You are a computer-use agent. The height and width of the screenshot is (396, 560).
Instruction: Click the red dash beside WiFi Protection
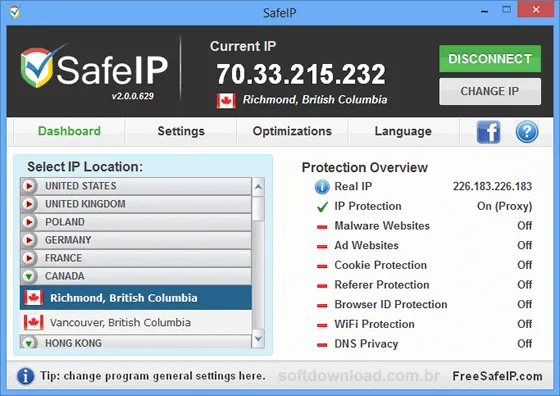click(x=322, y=325)
